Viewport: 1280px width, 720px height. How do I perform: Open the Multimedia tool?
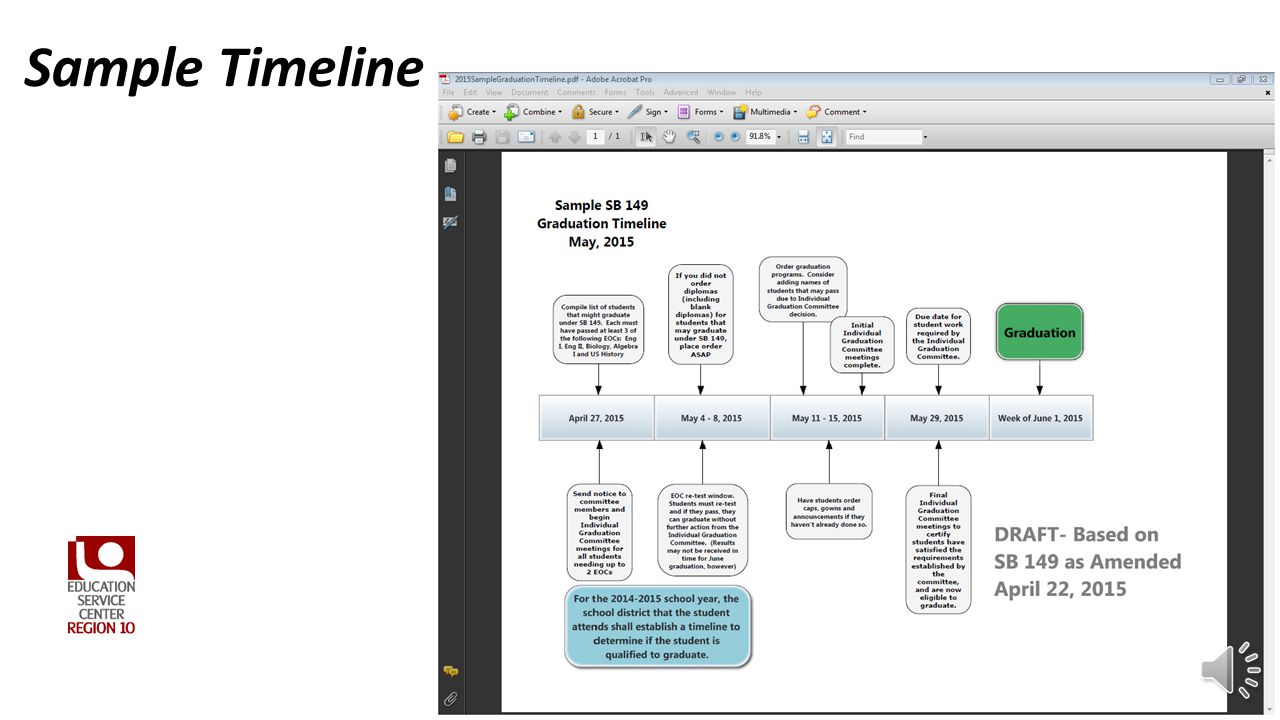coord(765,112)
